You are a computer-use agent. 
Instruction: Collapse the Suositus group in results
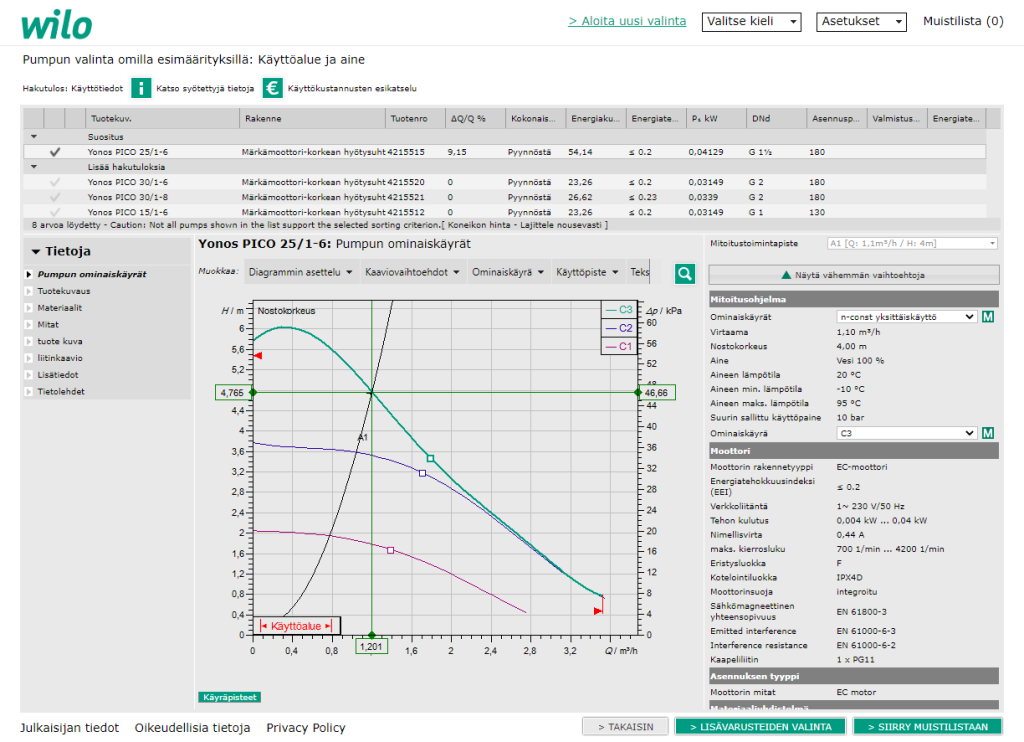[x=34, y=137]
